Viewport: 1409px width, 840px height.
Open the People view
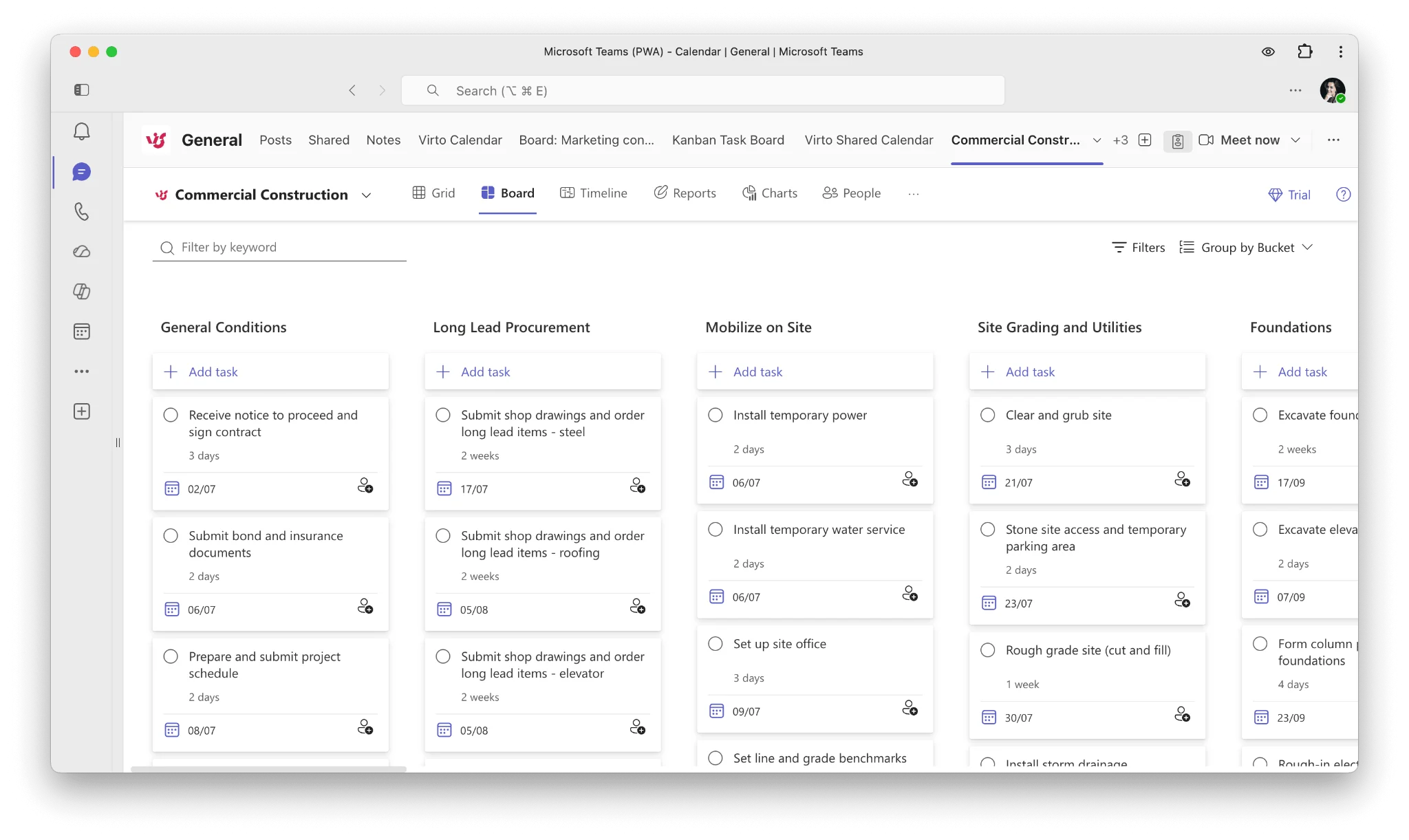(x=851, y=193)
